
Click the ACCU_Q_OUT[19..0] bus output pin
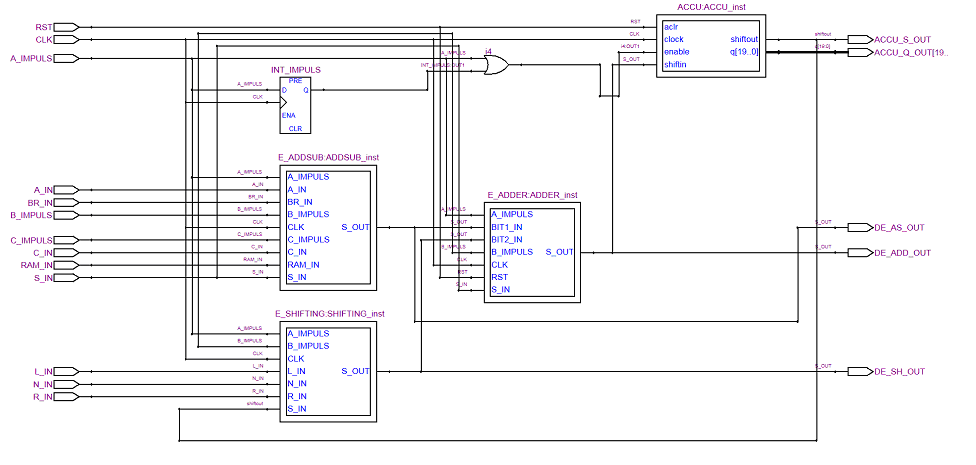(x=861, y=52)
